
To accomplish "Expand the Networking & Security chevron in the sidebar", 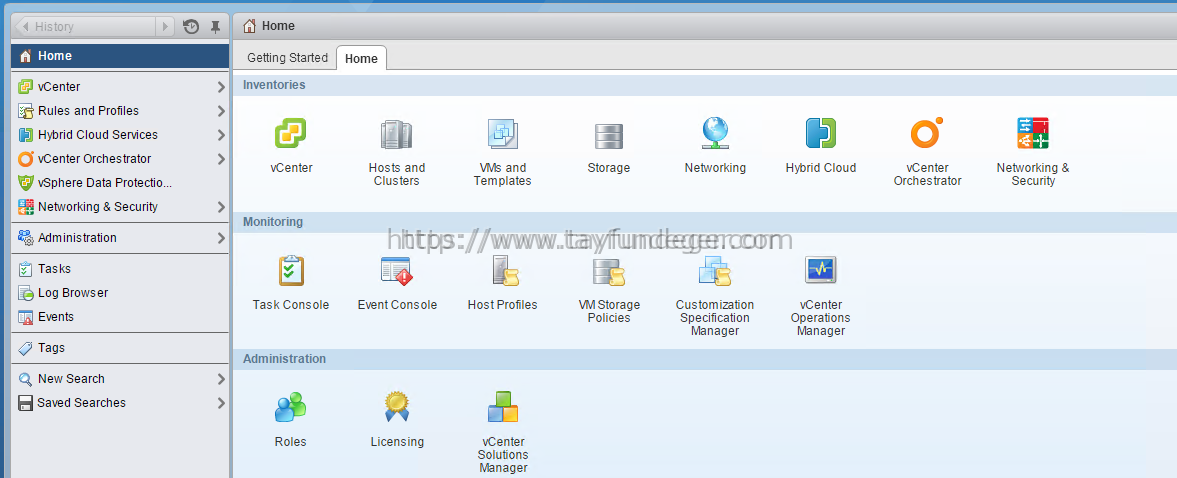I will click(x=221, y=207).
